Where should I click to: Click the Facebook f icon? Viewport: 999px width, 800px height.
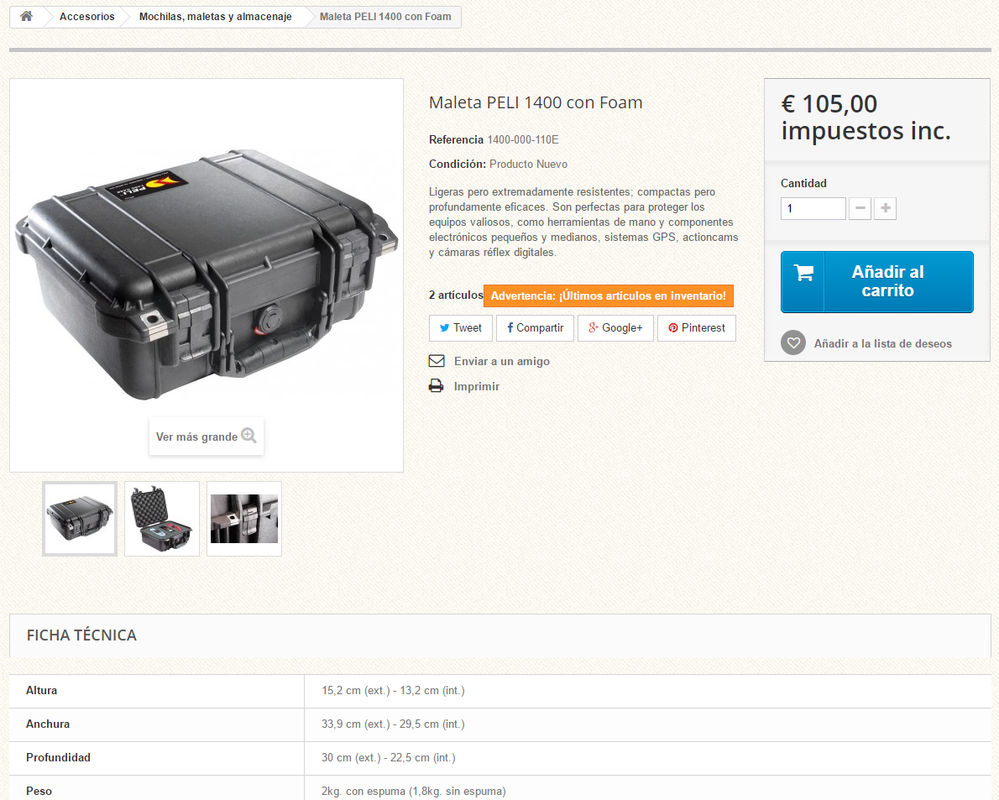pyautogui.click(x=510, y=327)
